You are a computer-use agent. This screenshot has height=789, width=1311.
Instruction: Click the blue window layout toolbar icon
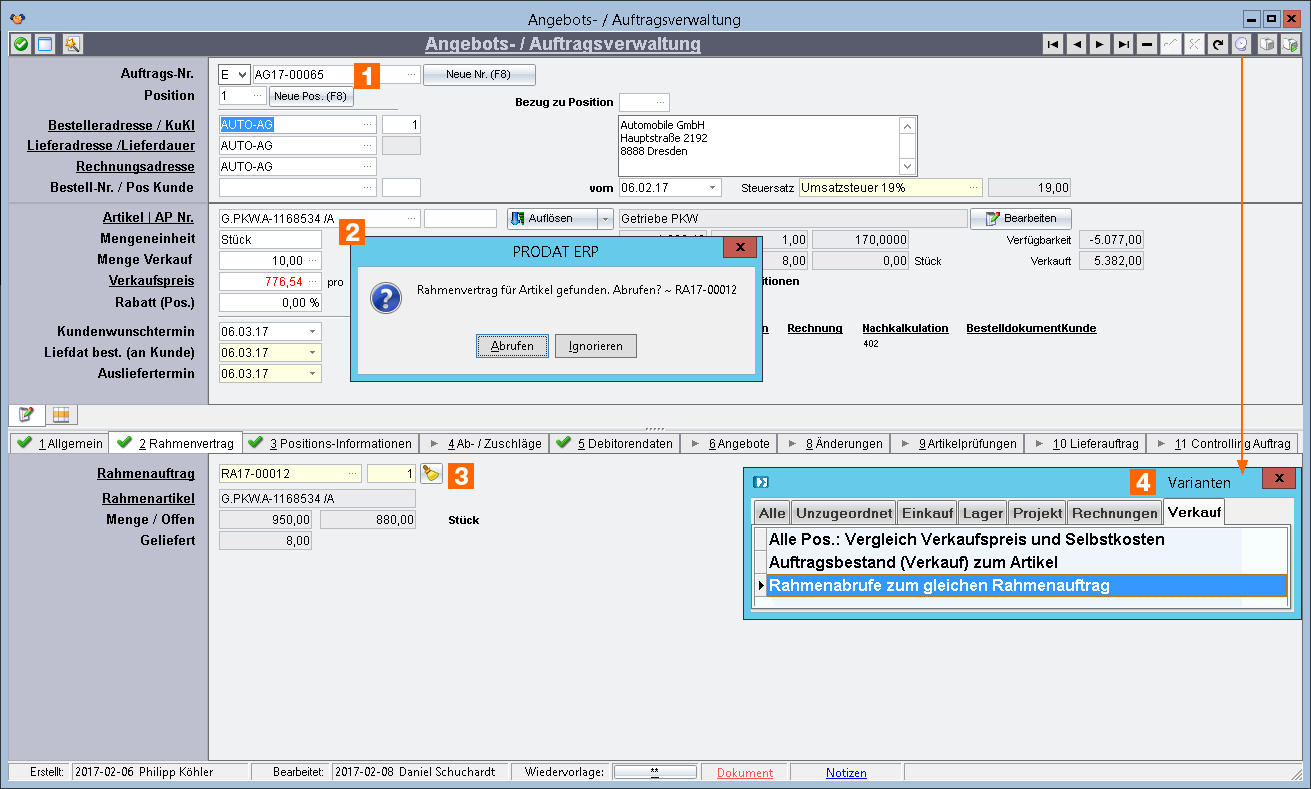[x=45, y=44]
